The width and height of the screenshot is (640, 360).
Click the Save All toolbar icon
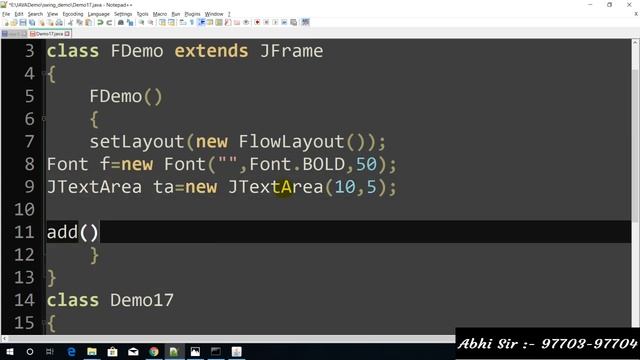(32, 22)
